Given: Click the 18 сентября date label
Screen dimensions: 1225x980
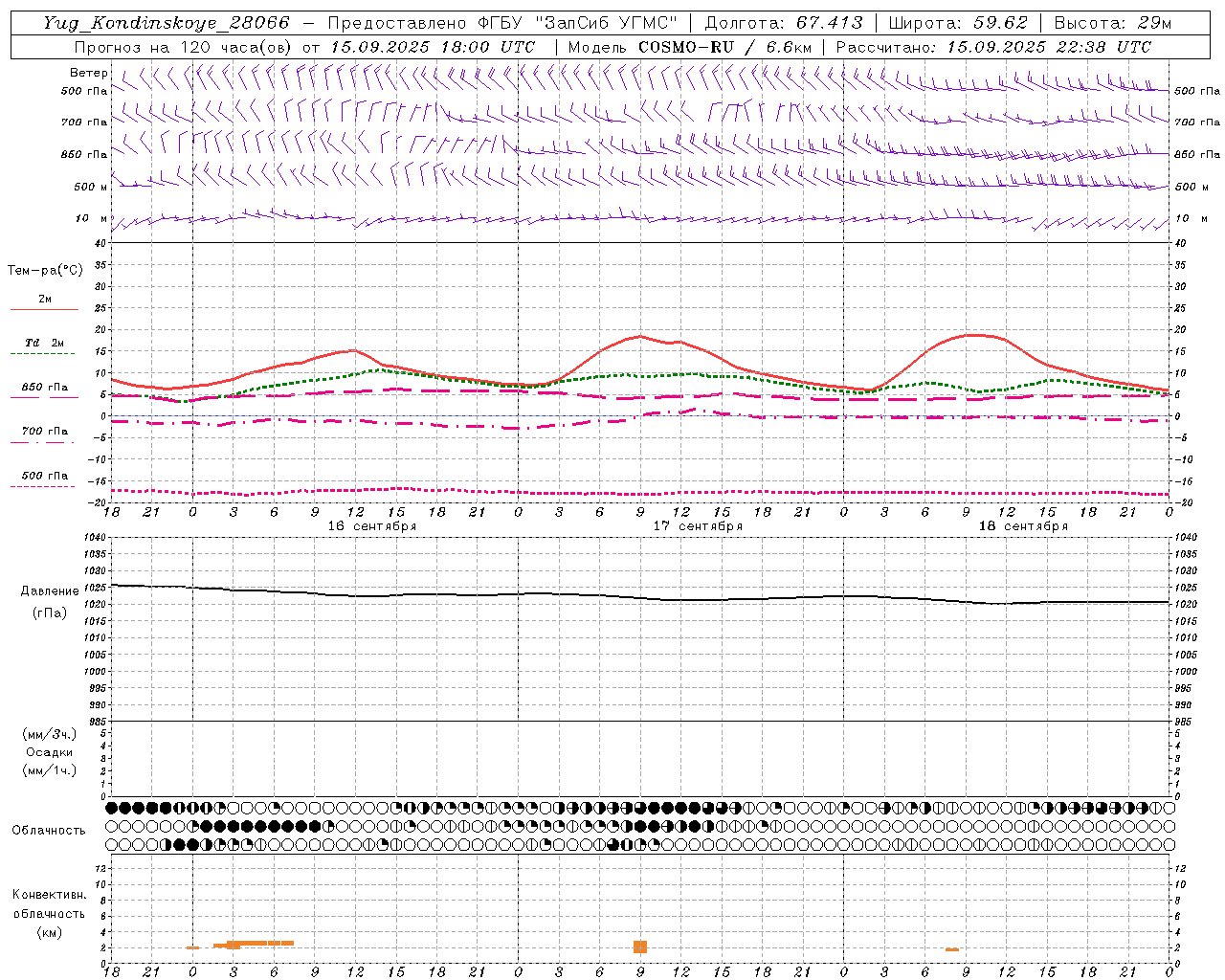Looking at the screenshot, I should click(1023, 526).
